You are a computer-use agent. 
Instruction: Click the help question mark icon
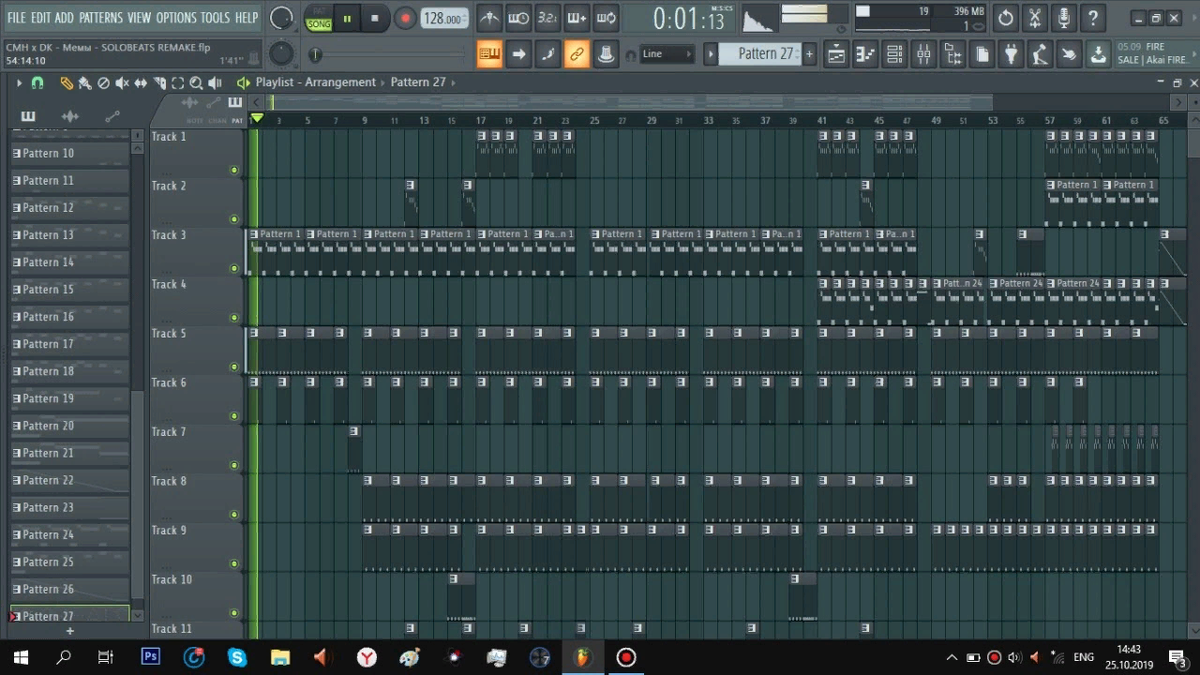pyautogui.click(x=1093, y=18)
